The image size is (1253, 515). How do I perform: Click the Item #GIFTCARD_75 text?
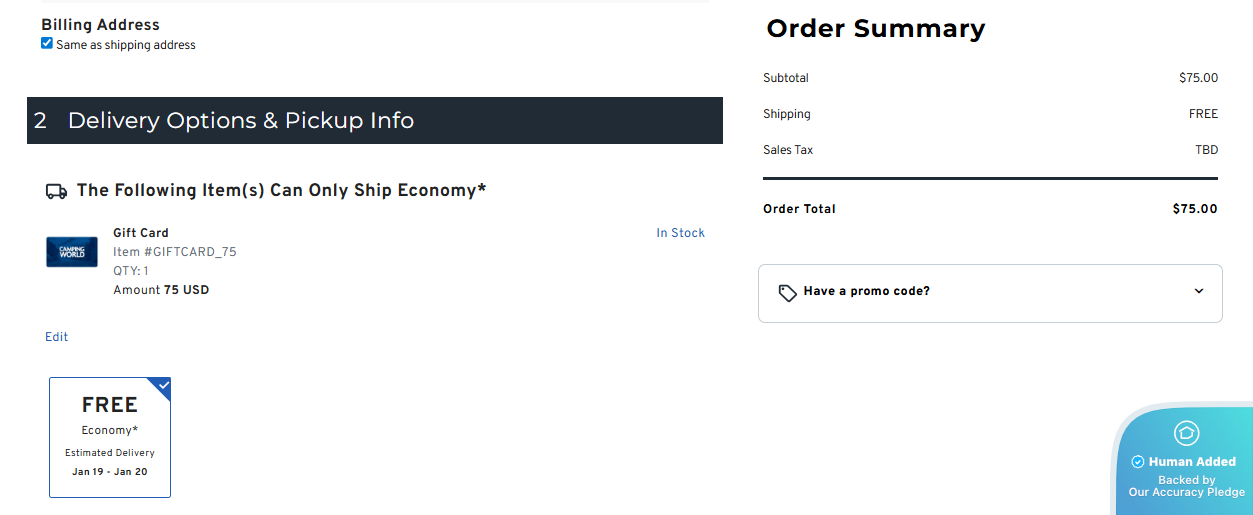pos(175,252)
